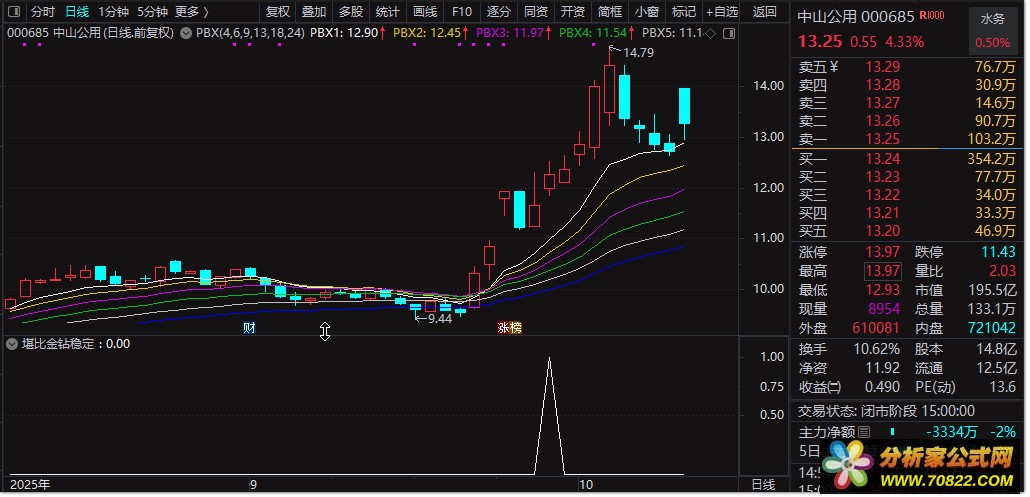Image resolution: width=1030 pixels, height=497 pixels.
Task: Switch to the 分时 intraday view
Action: [42, 12]
